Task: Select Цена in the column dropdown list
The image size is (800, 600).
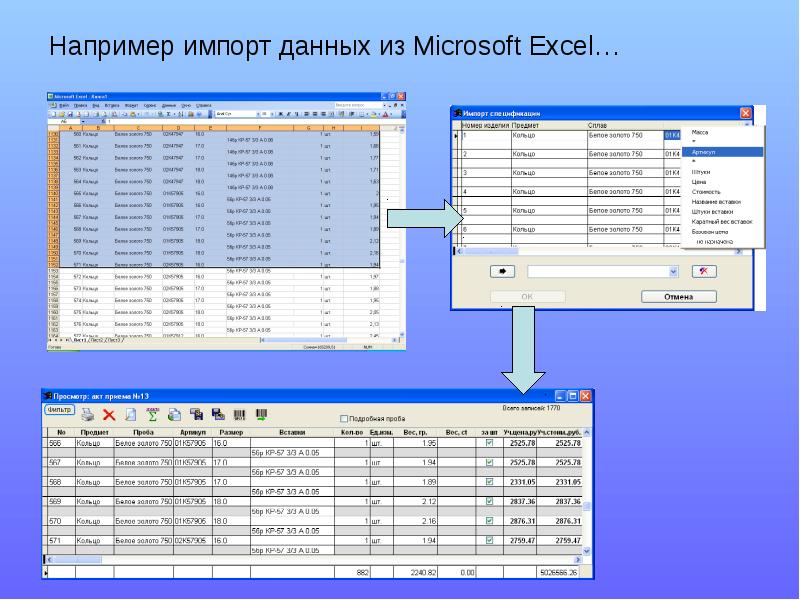Action: tap(699, 182)
